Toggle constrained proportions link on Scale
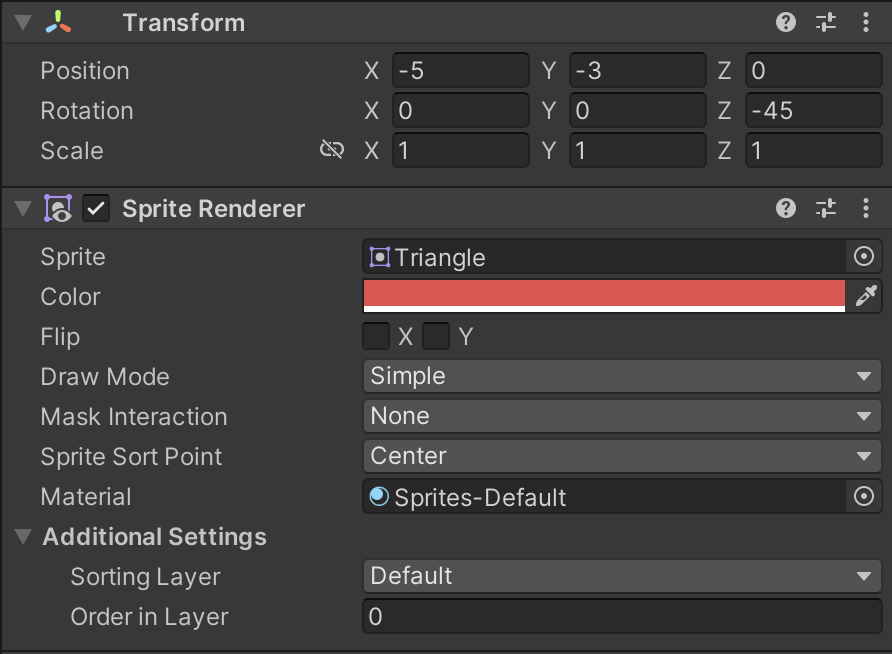 click(x=332, y=150)
